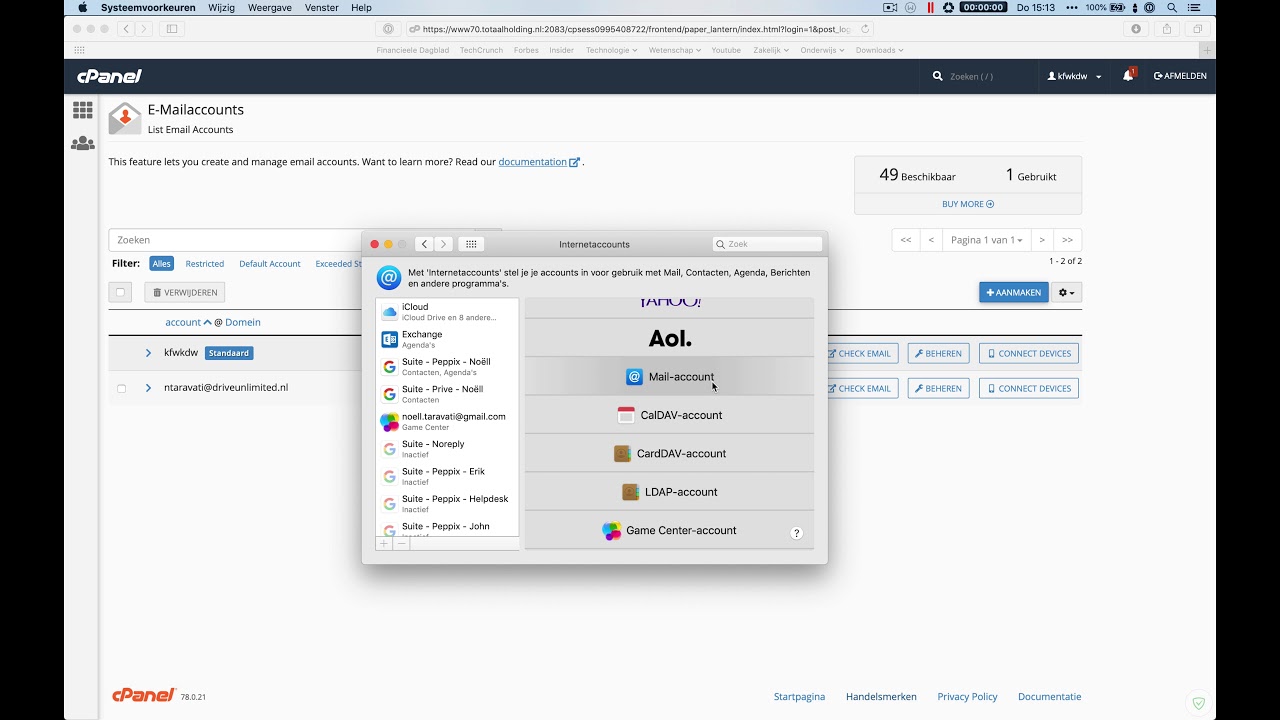Screen dimensions: 1280x720
Task: Click the Safari downloads button
Action: point(1136,29)
